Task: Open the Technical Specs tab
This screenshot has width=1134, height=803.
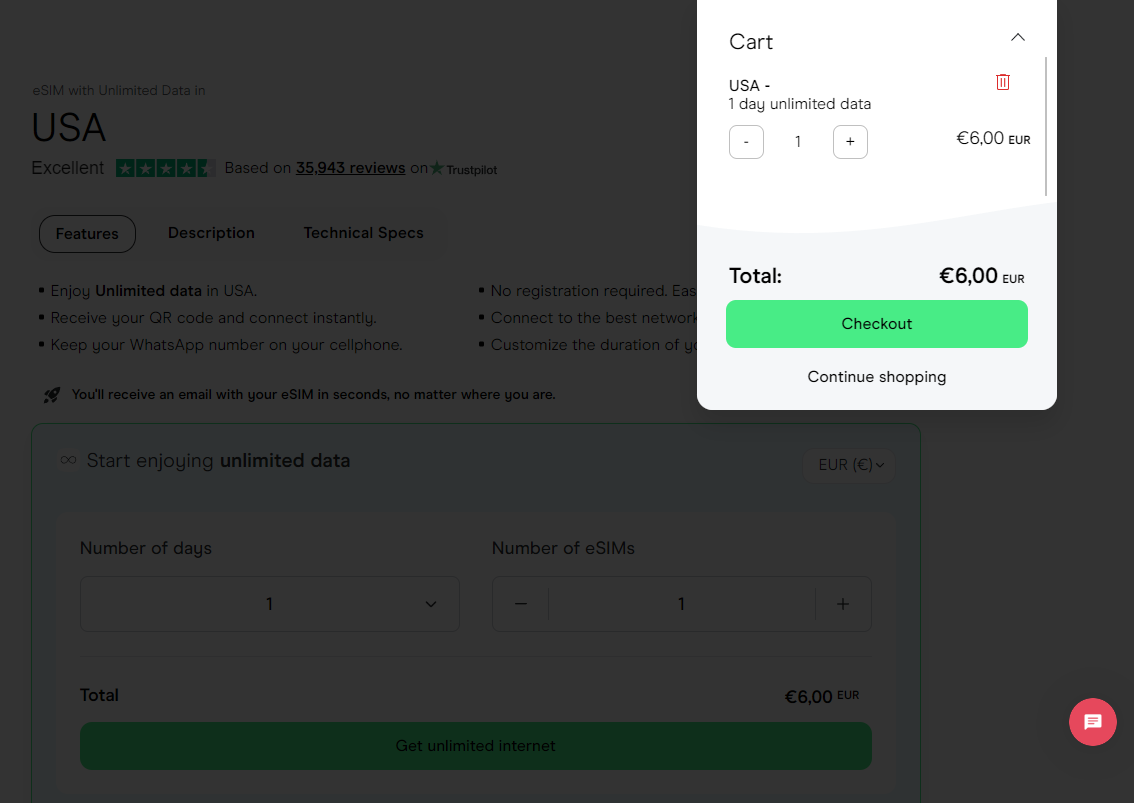Action: pos(363,233)
